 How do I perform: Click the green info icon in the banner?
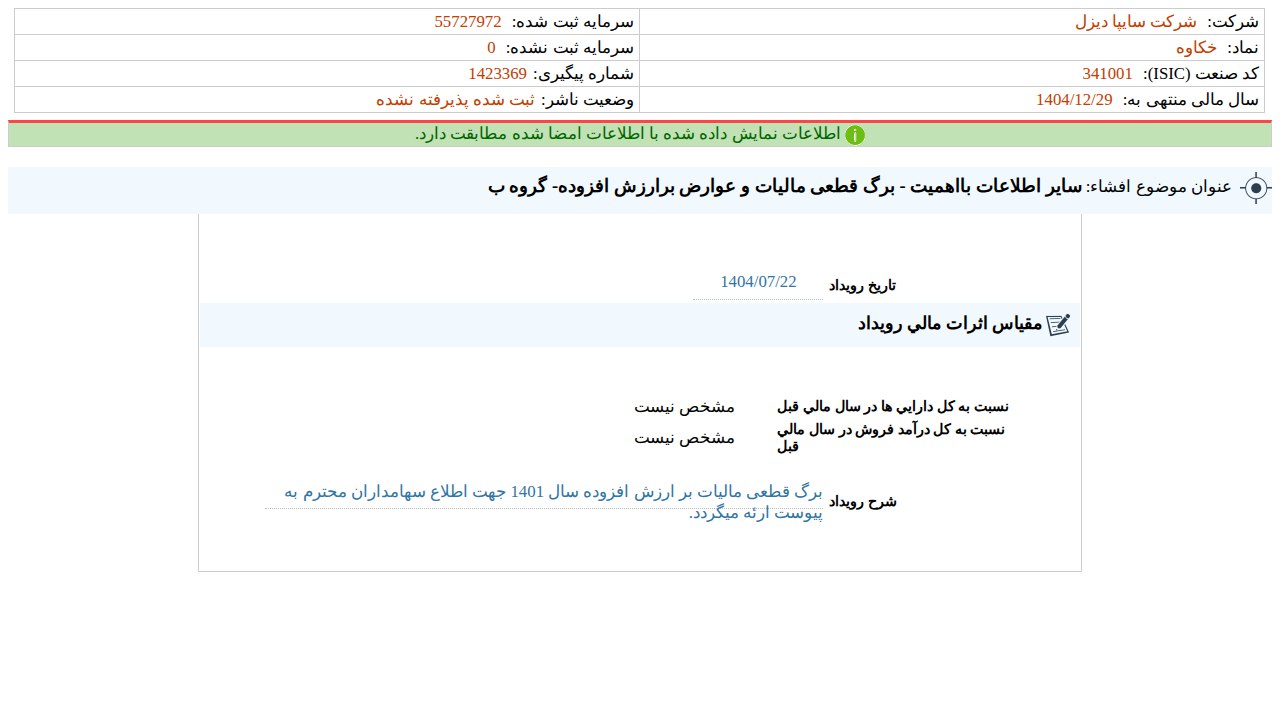[855, 135]
